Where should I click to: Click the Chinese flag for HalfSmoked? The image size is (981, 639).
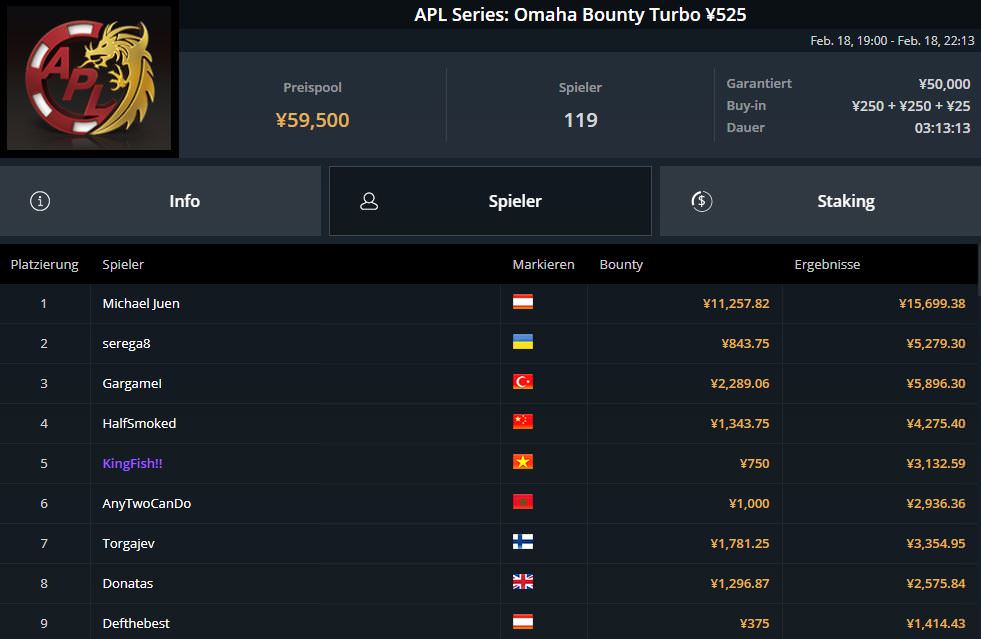point(522,422)
